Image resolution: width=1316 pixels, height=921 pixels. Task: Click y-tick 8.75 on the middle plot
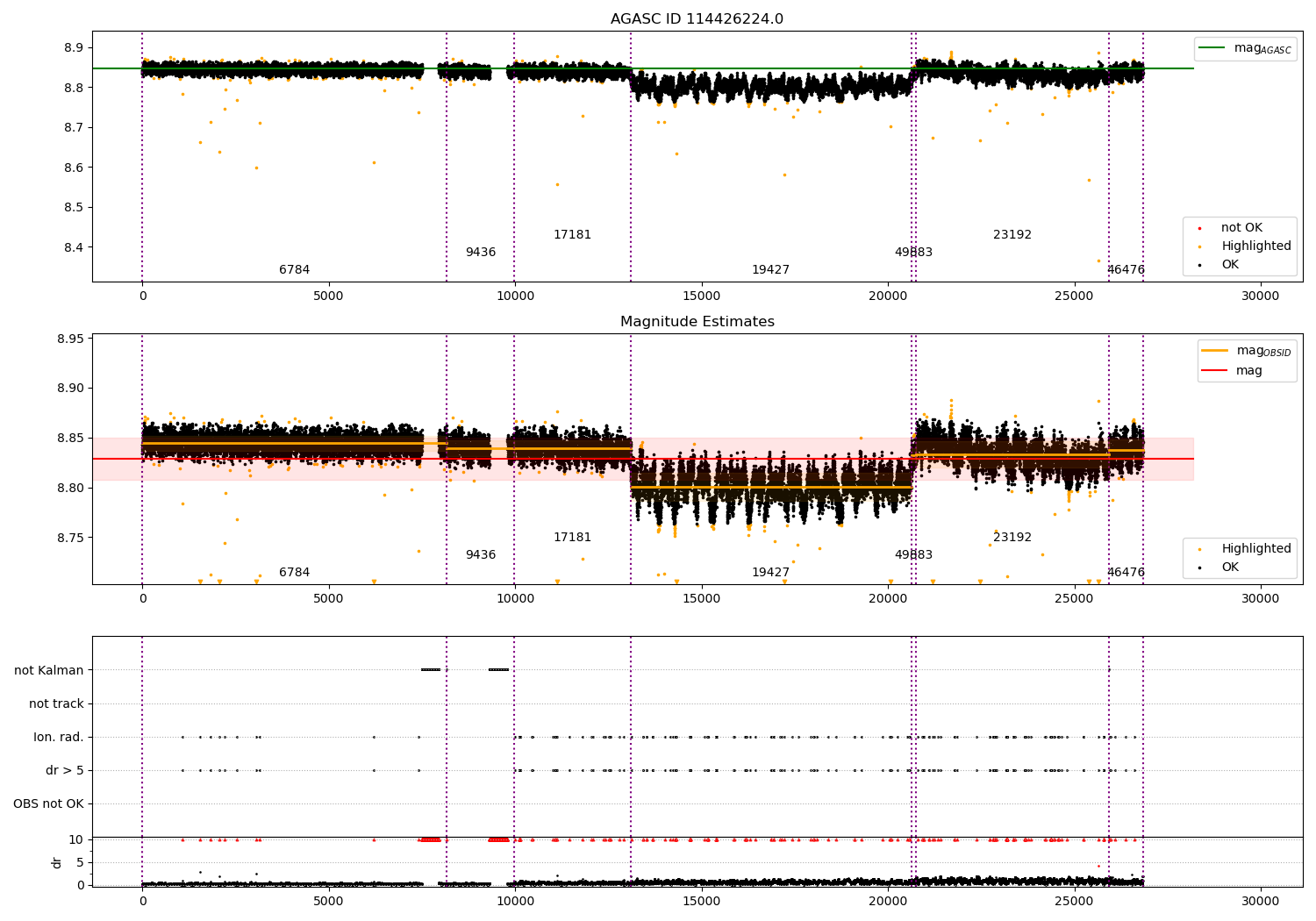(x=70, y=538)
